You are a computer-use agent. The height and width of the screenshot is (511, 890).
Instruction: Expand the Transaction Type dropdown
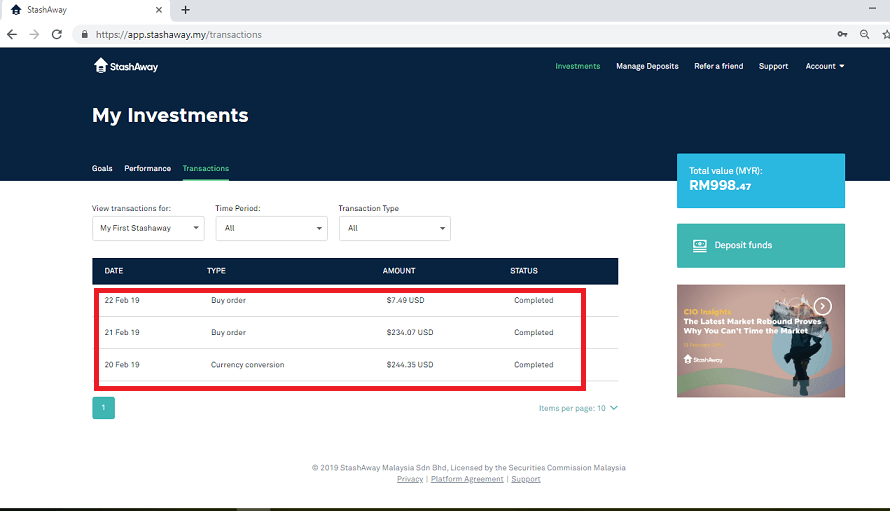[395, 228]
